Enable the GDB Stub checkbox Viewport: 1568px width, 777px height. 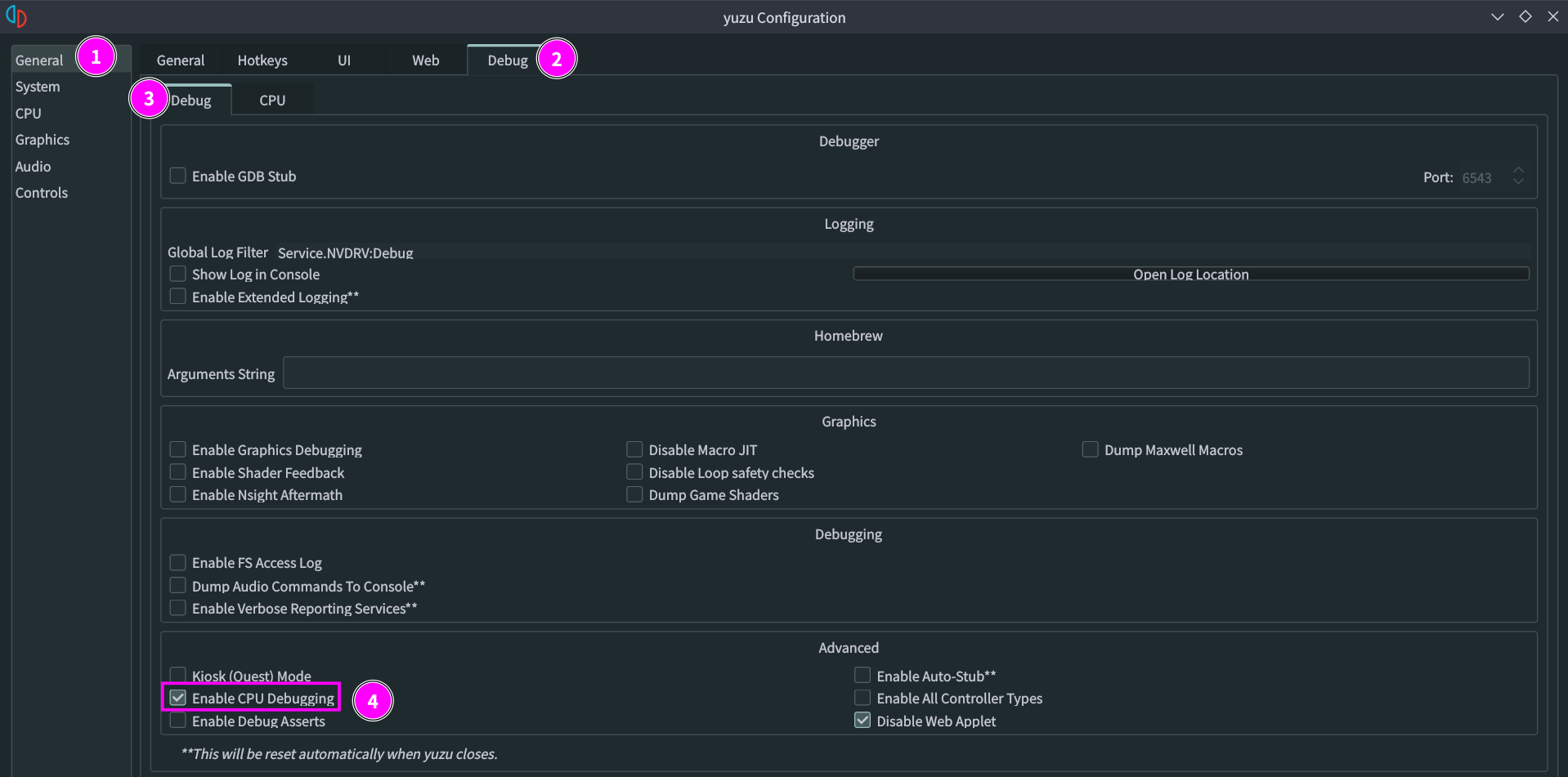point(177,176)
